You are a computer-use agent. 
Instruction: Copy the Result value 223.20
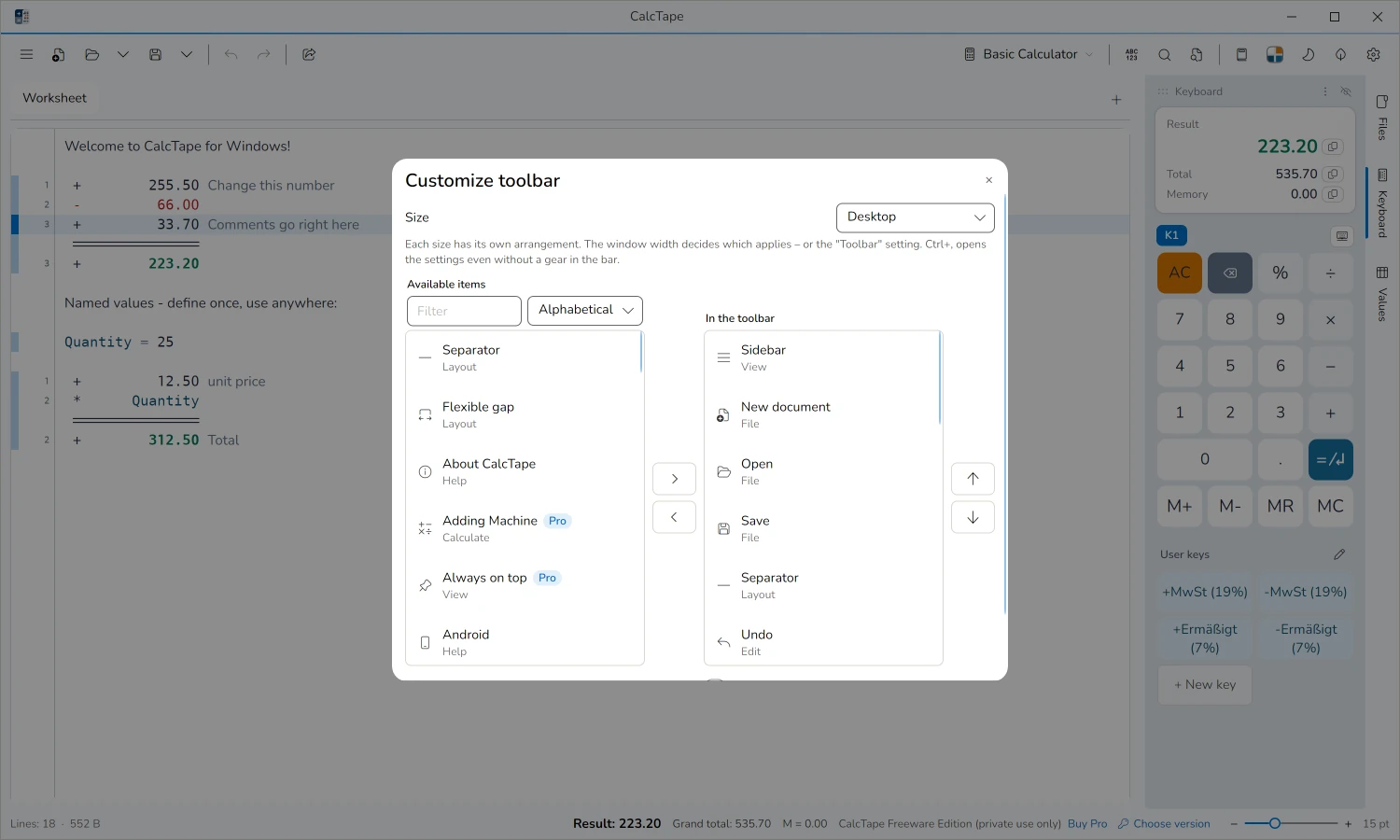pyautogui.click(x=1333, y=147)
